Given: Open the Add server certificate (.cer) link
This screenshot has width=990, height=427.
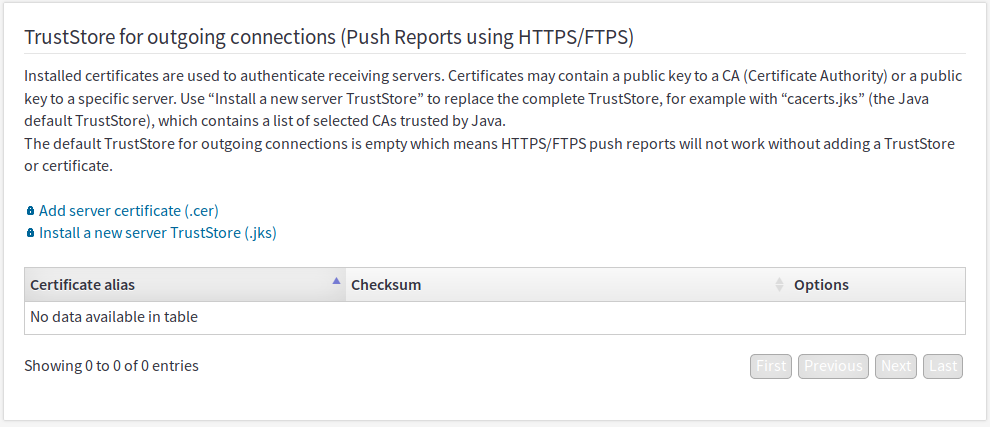Looking at the screenshot, I should pyautogui.click(x=129, y=211).
